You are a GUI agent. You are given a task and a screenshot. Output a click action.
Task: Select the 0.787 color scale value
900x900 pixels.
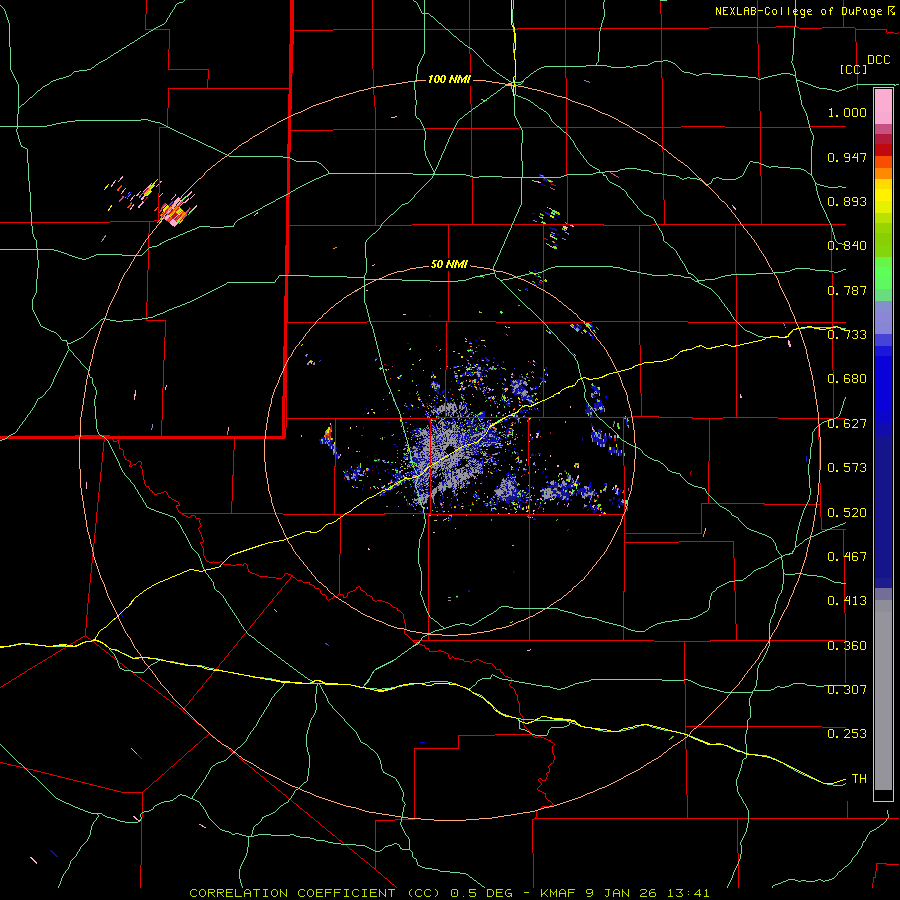tap(847, 290)
